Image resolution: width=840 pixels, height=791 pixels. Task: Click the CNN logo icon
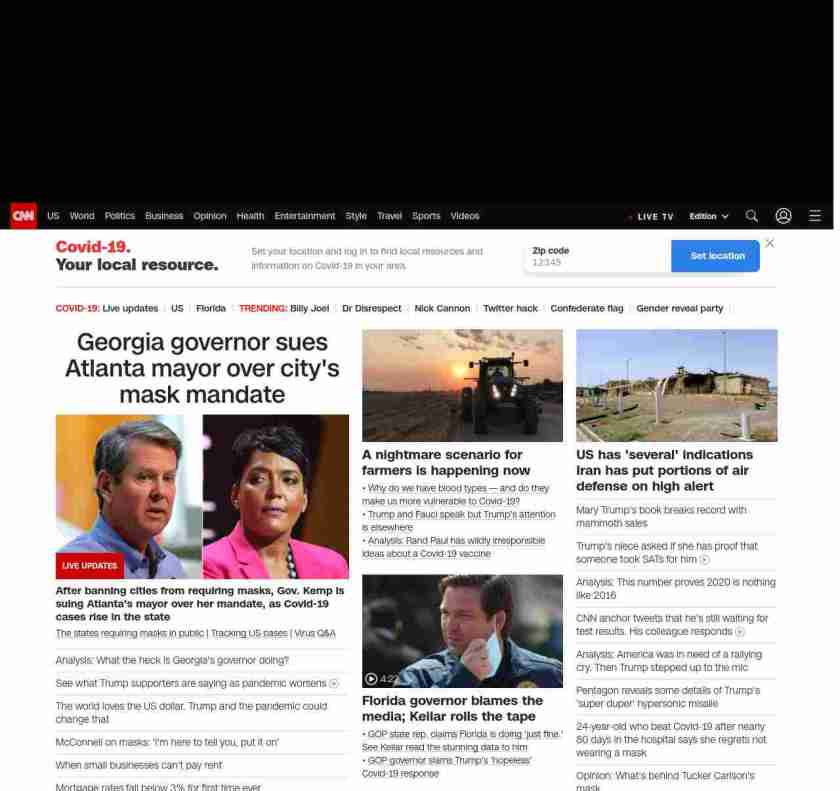23,216
